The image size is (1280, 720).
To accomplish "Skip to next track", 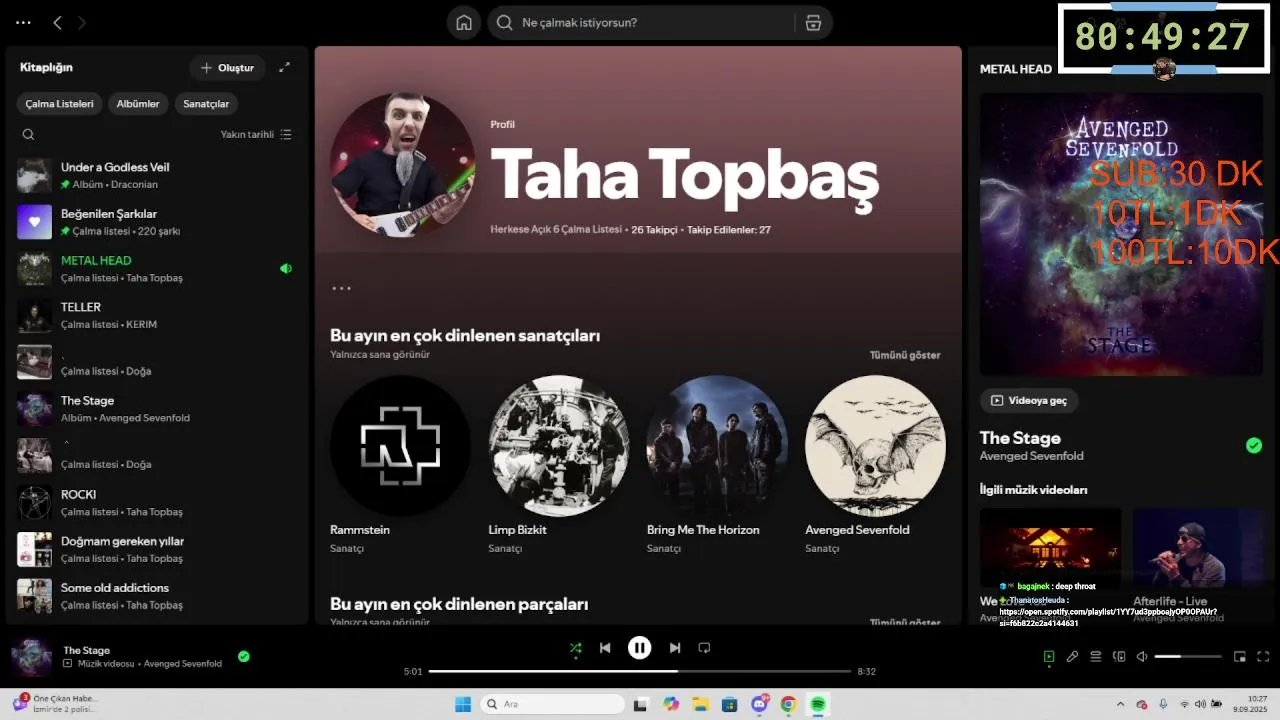I will (x=675, y=648).
